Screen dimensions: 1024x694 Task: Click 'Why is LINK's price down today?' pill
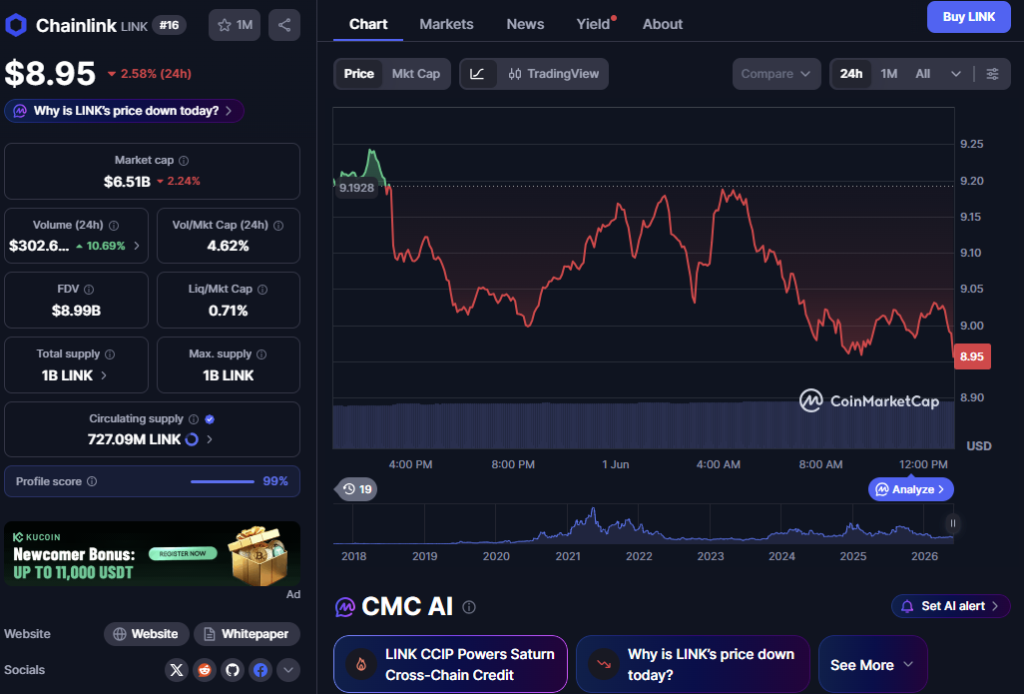pyautogui.click(x=124, y=111)
